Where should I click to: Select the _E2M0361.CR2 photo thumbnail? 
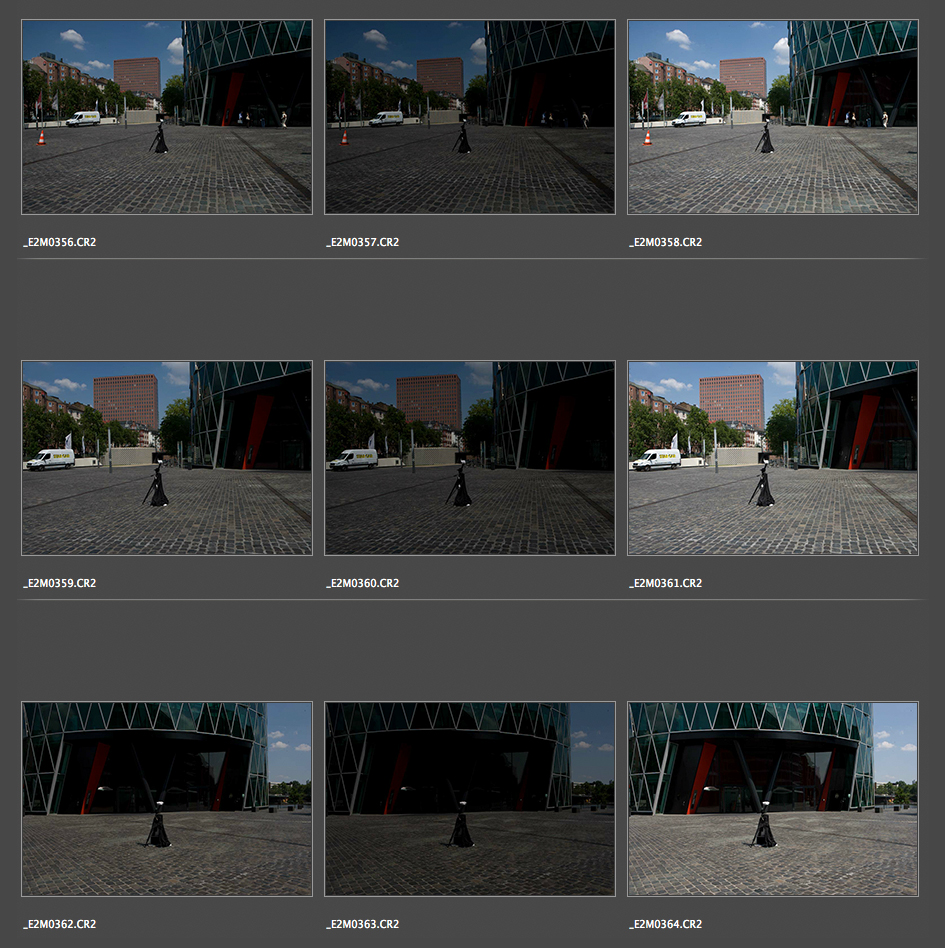click(772, 458)
